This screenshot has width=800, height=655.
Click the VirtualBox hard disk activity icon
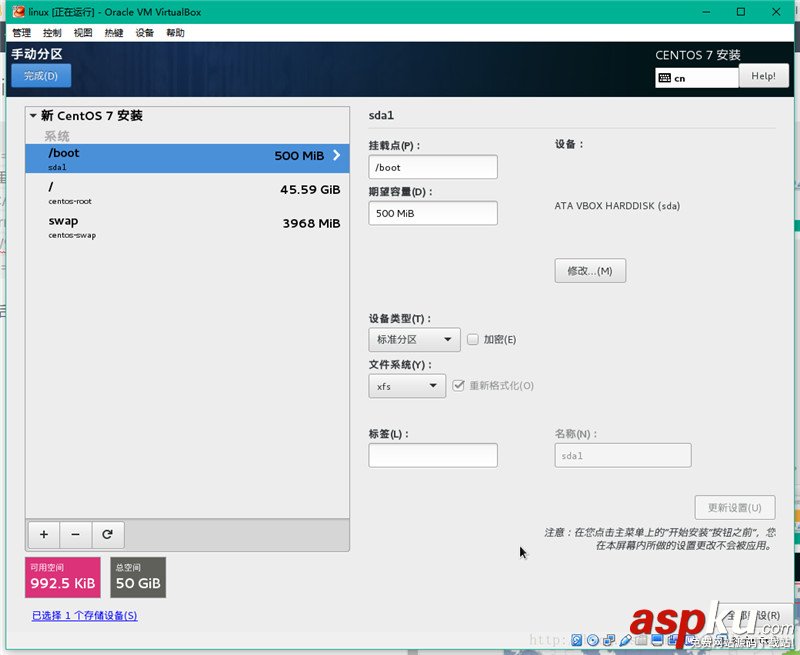577,640
